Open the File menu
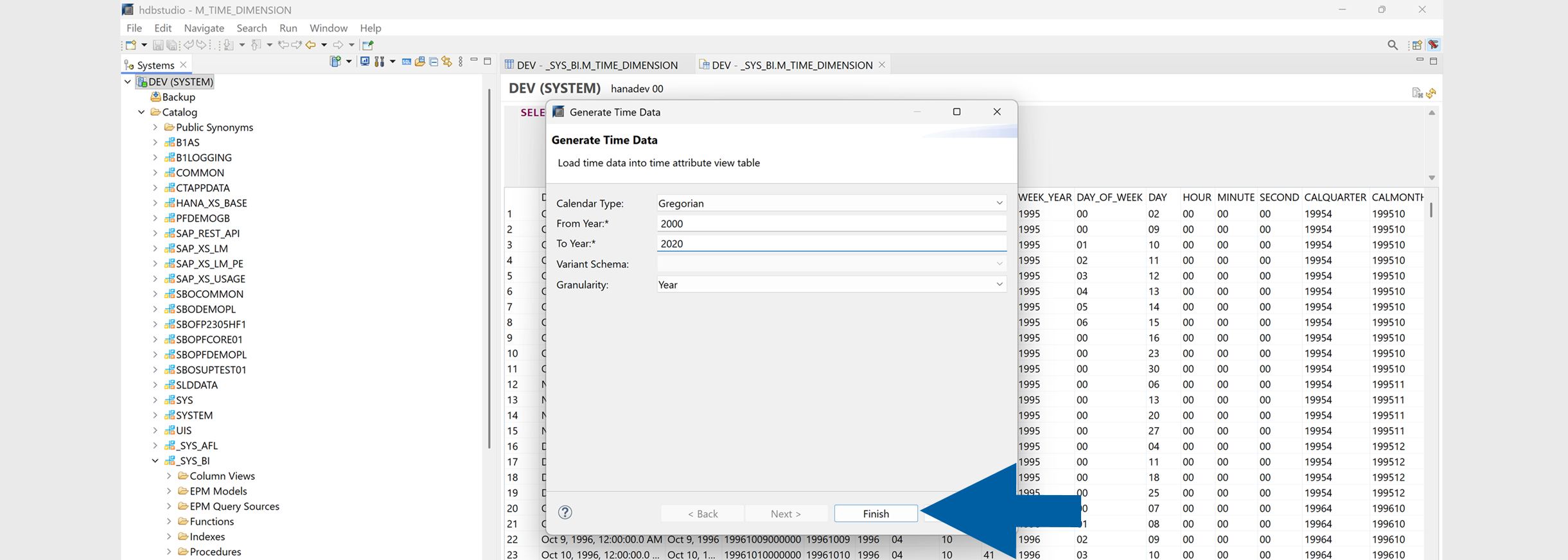1568x560 pixels. tap(134, 28)
